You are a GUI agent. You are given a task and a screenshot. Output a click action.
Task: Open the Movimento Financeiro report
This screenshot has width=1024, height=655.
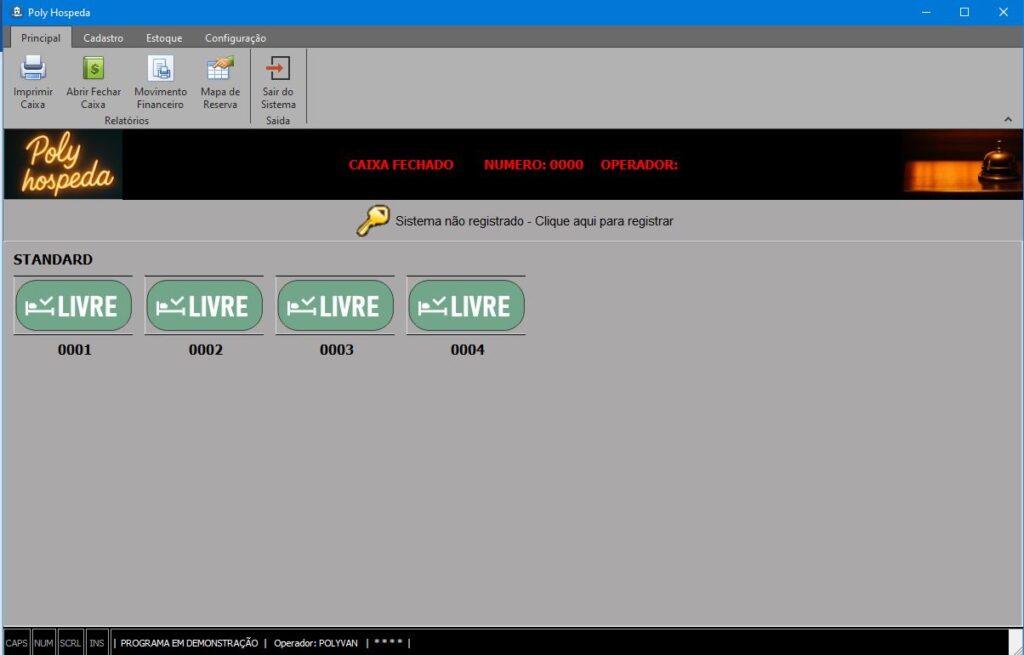(x=160, y=69)
